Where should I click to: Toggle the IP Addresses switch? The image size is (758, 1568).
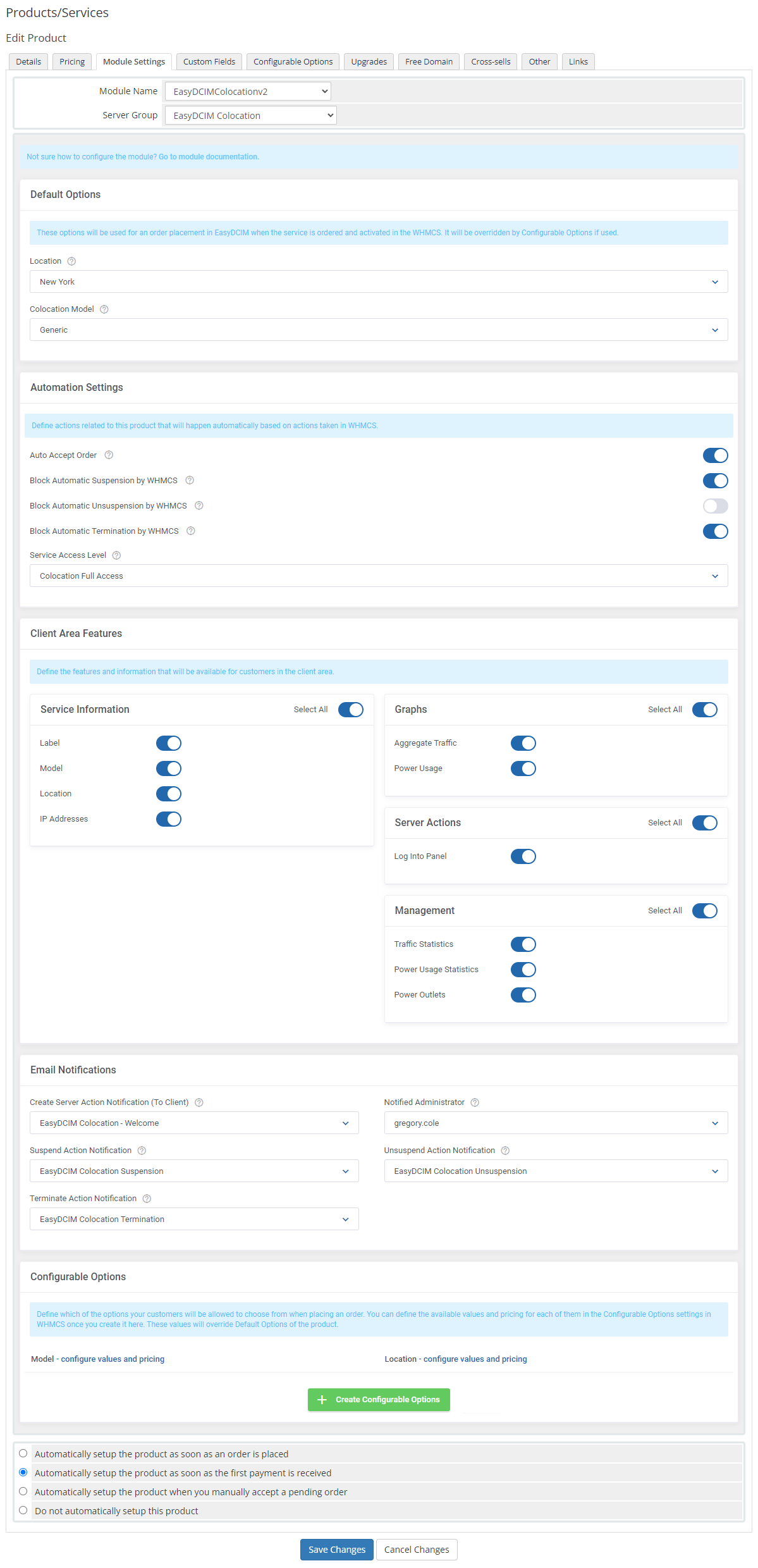click(x=169, y=819)
